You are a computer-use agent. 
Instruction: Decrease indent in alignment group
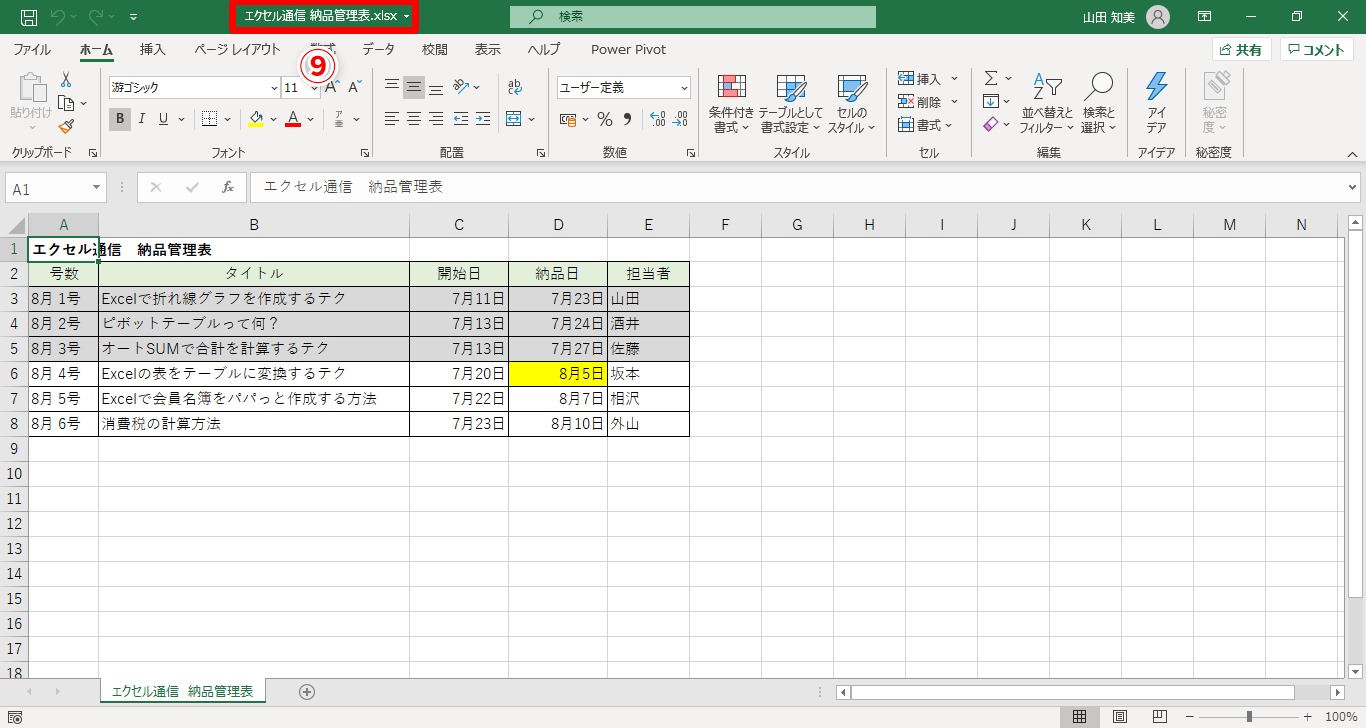[x=461, y=119]
